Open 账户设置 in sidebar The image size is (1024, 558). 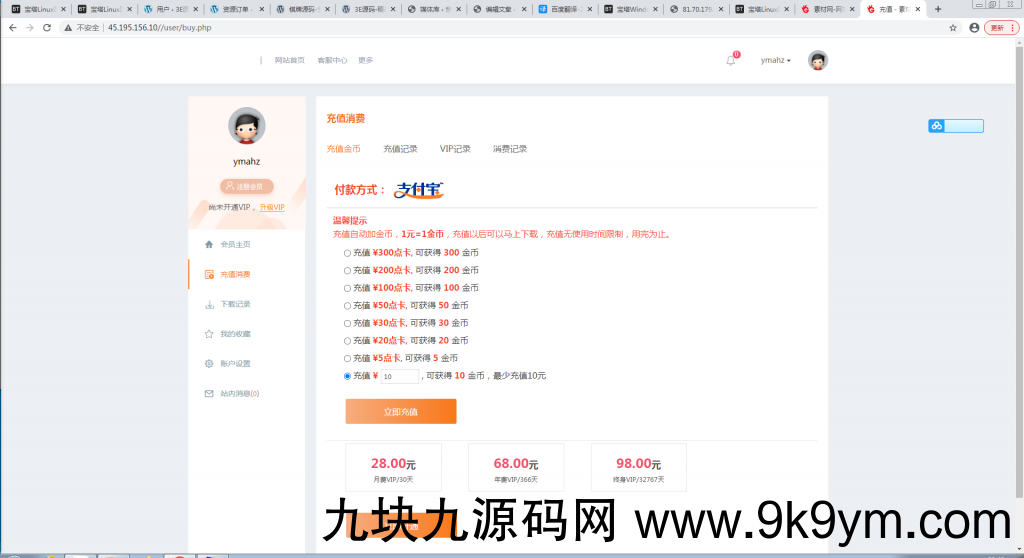[x=235, y=364]
